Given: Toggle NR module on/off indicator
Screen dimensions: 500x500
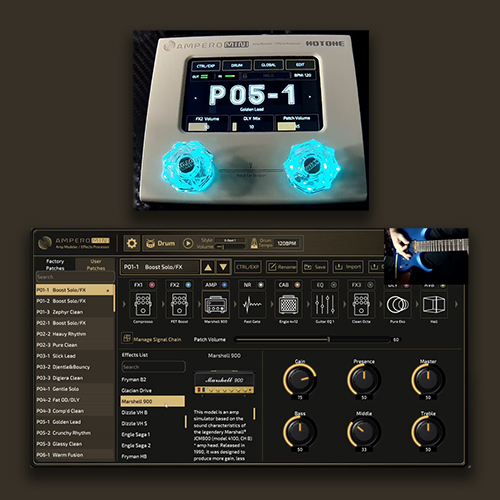Looking at the screenshot, I should point(261,285).
